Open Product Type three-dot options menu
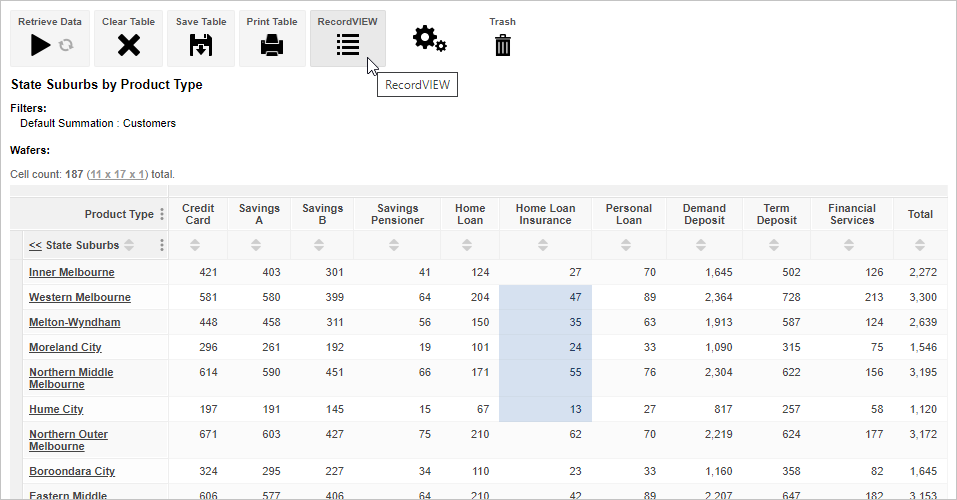The image size is (957, 500). 162,214
